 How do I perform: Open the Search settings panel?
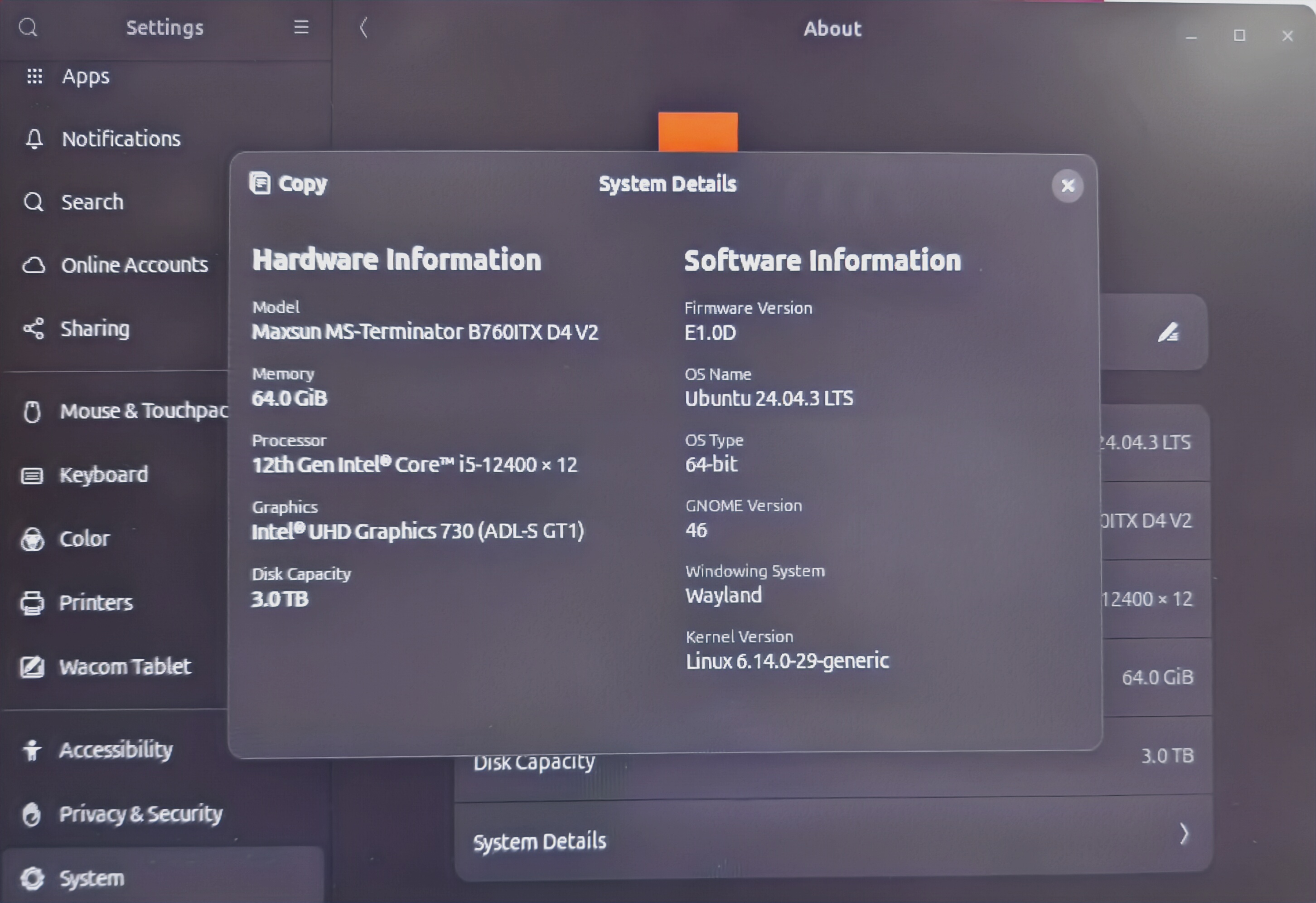pos(92,202)
